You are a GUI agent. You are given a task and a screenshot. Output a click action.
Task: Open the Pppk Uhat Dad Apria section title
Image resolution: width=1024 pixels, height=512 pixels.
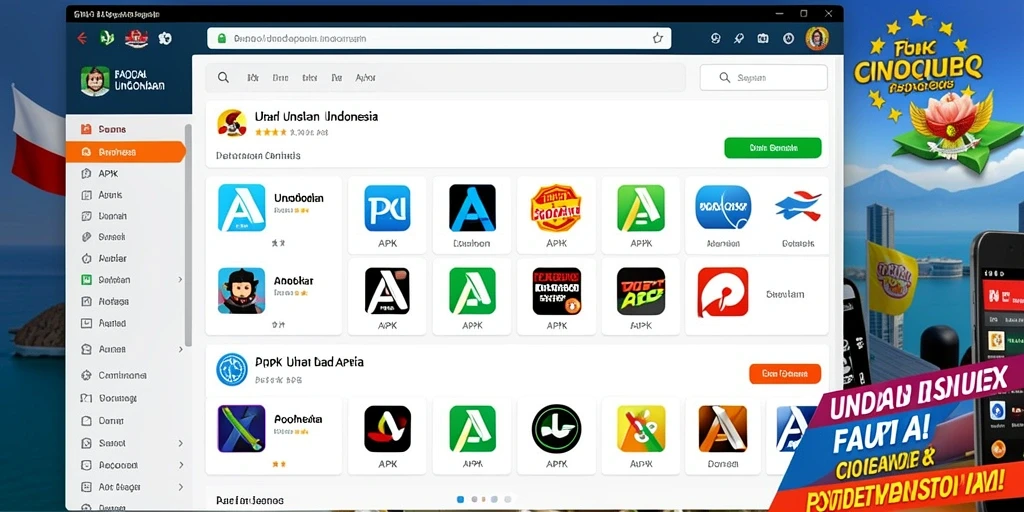coord(310,361)
